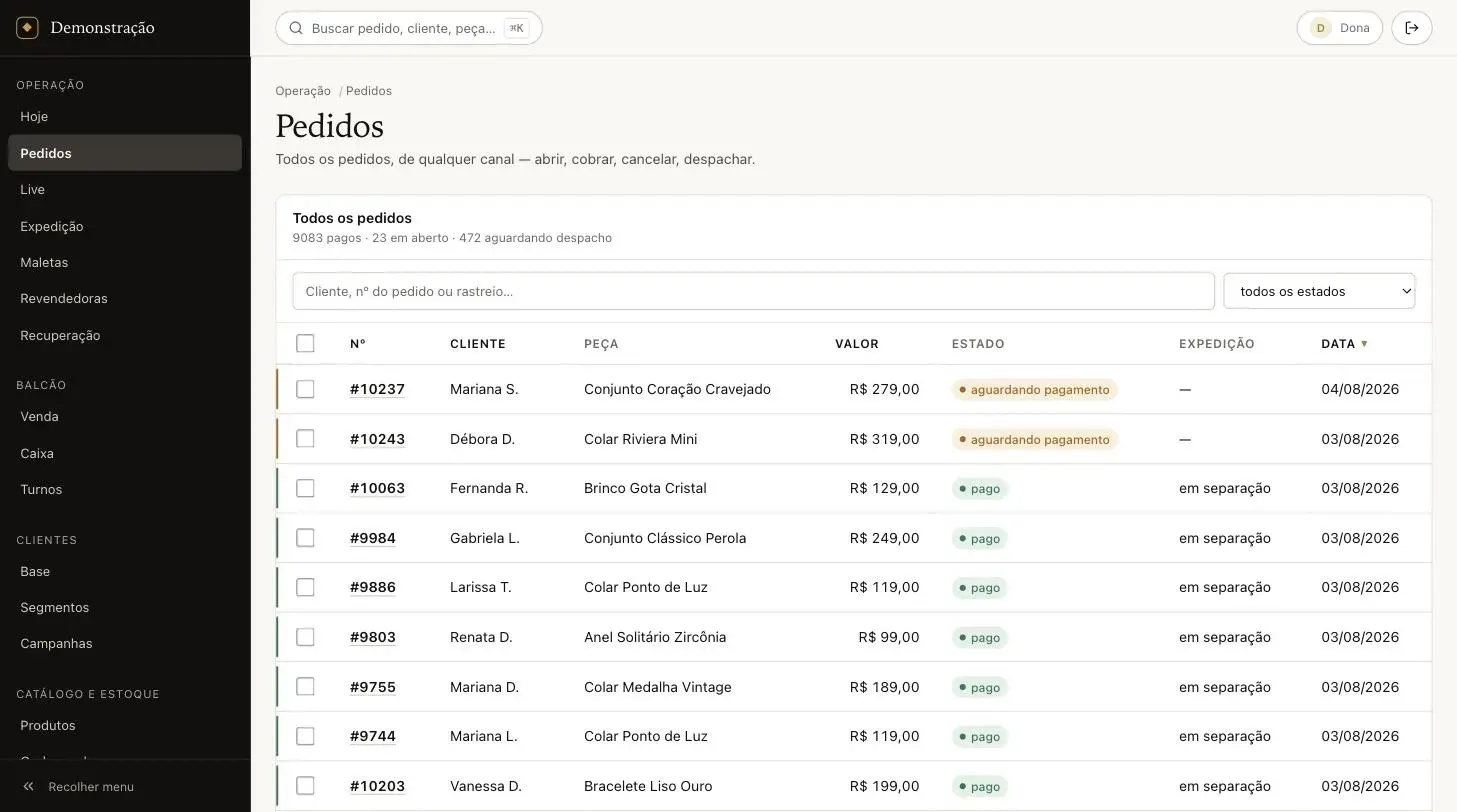
Task: Click the Recolher menu chevron icon
Action: click(29, 787)
